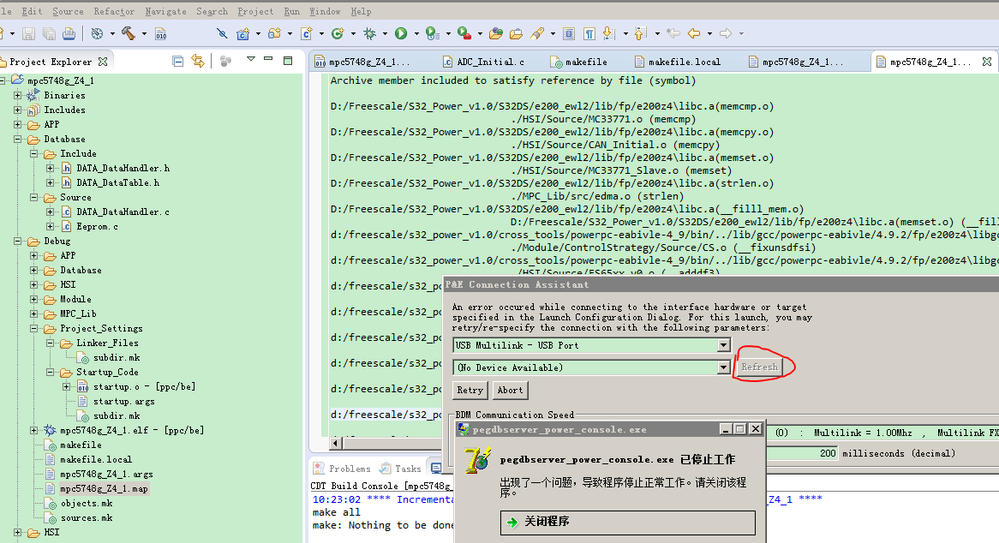Open the USB Multilink - USB Port dropdown
Image resolution: width=999 pixels, height=543 pixels.
(x=723, y=345)
